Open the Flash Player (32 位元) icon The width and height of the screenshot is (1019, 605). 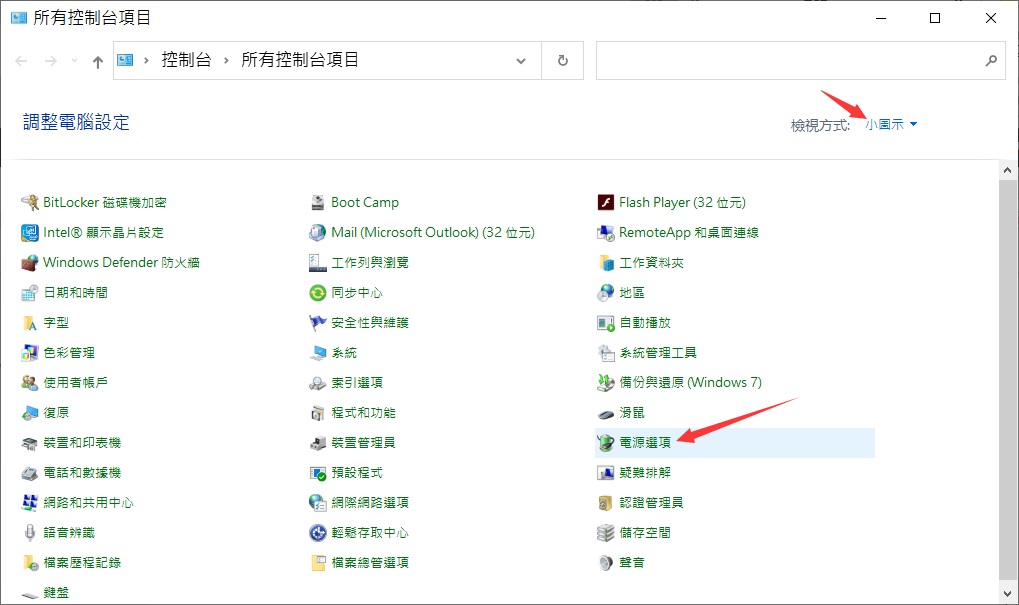tap(606, 203)
